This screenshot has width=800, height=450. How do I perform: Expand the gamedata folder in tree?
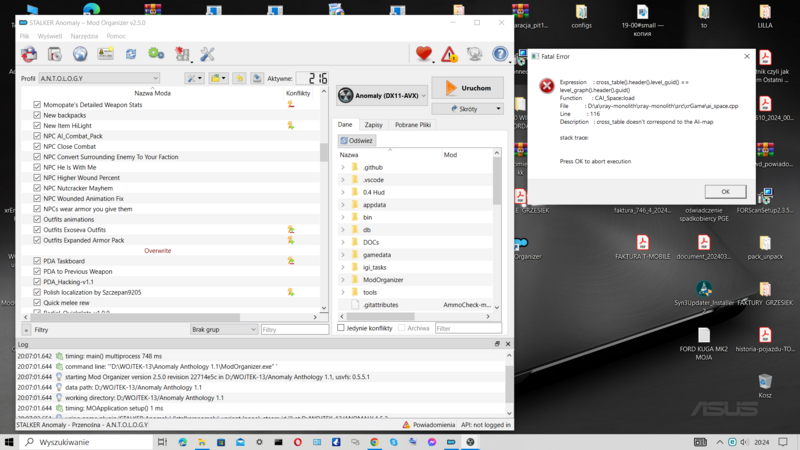pyautogui.click(x=343, y=255)
